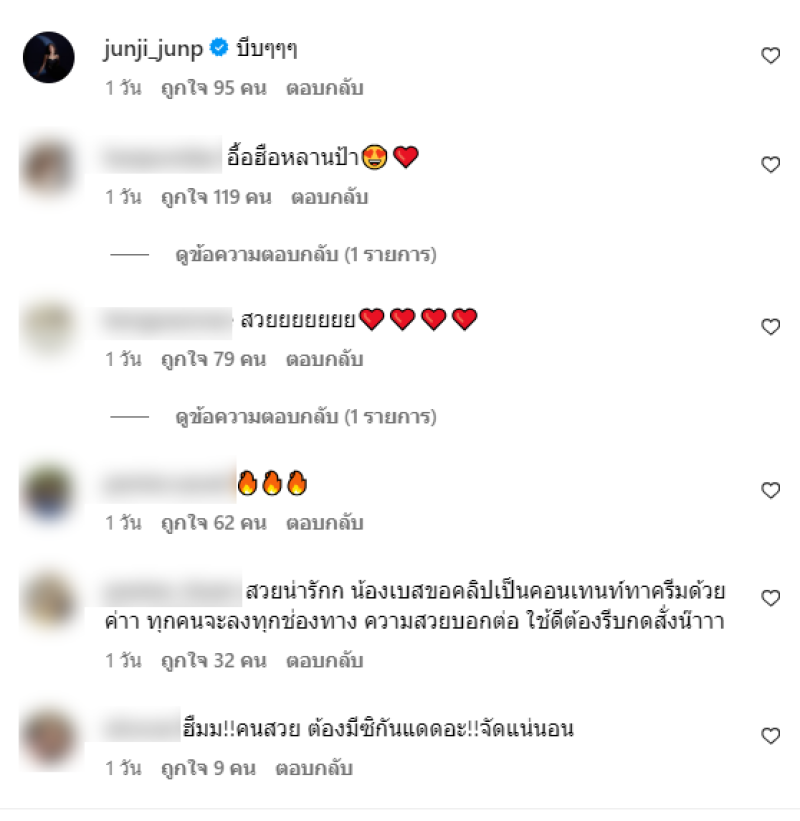
Task: Open junji_junp's profile picture
Action: 49,57
